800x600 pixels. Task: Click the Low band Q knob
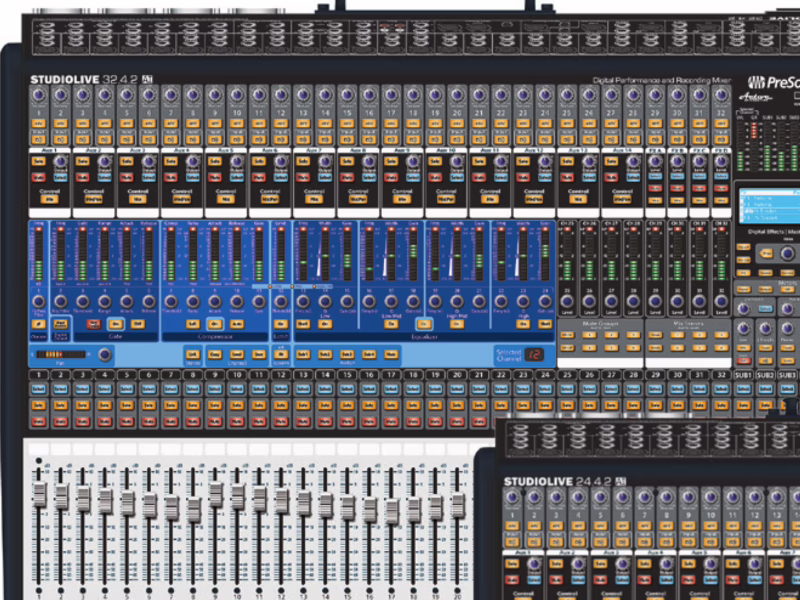pyautogui.click(x=324, y=301)
